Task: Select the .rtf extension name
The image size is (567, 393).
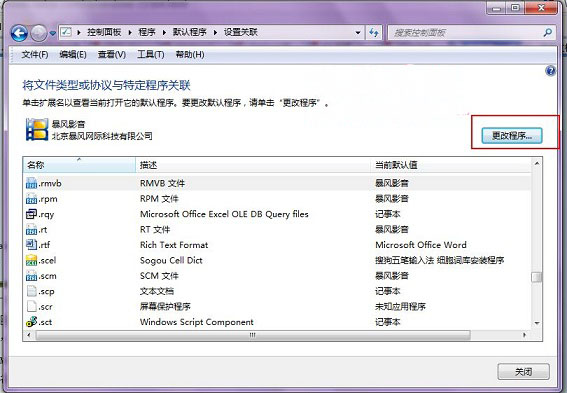Action: point(44,245)
